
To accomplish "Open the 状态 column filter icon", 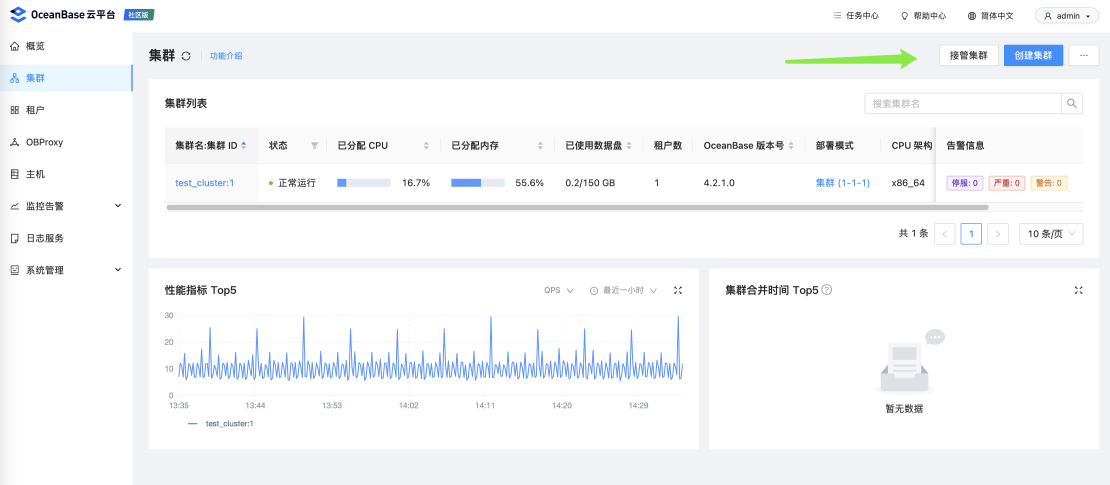I will [x=314, y=146].
